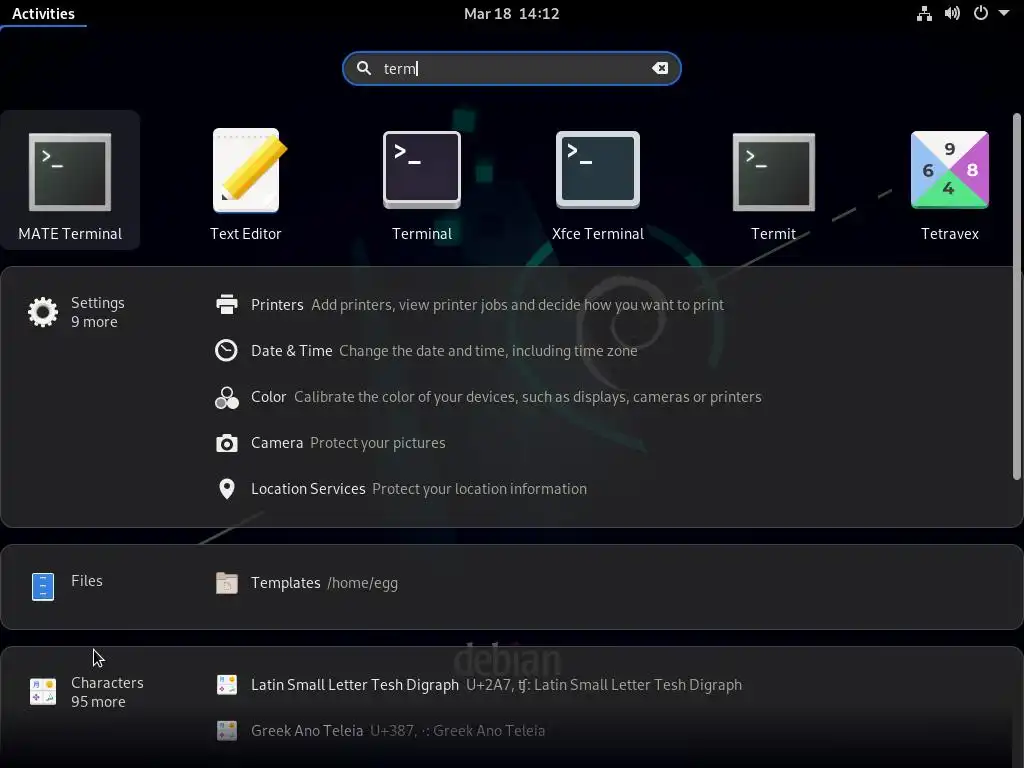Select Greek Ano Teleia character result
This screenshot has width=1024, height=768.
pyautogui.click(x=381, y=730)
